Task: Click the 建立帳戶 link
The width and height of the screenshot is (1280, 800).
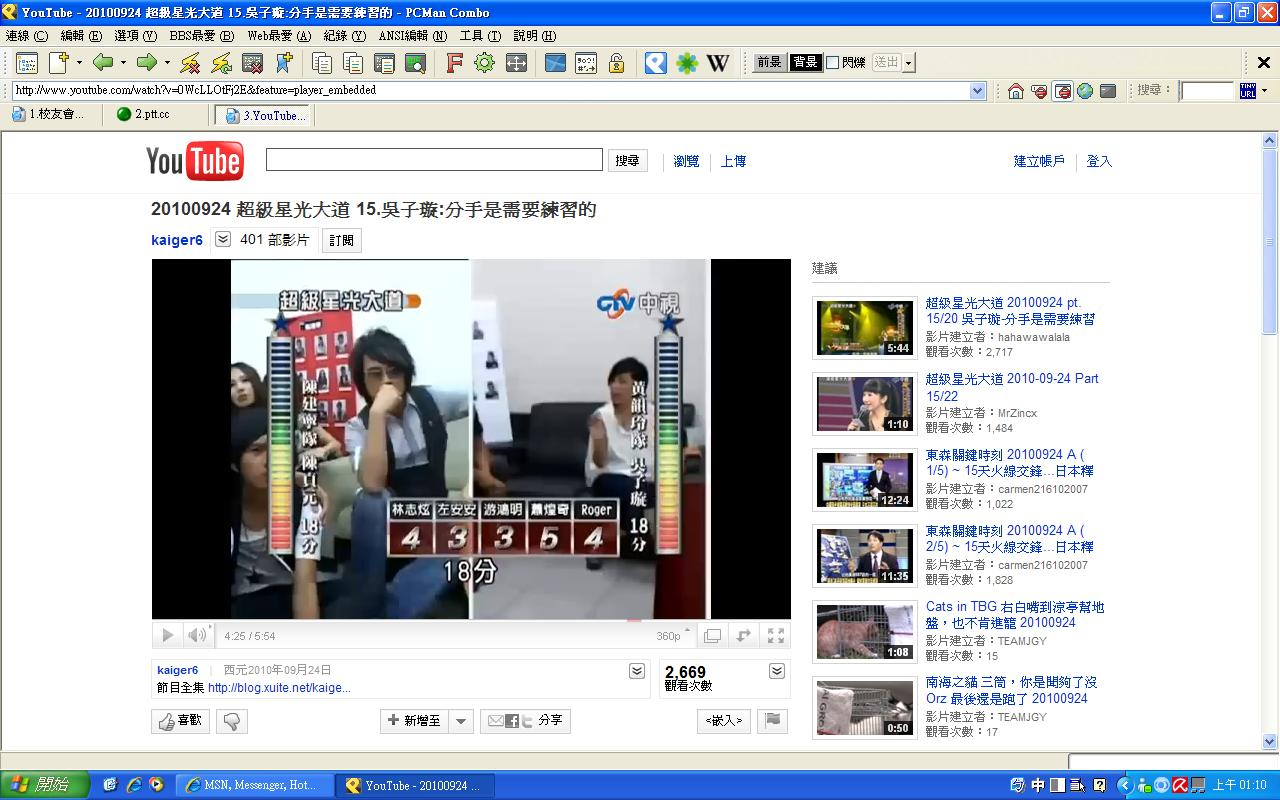Action: coord(1040,161)
